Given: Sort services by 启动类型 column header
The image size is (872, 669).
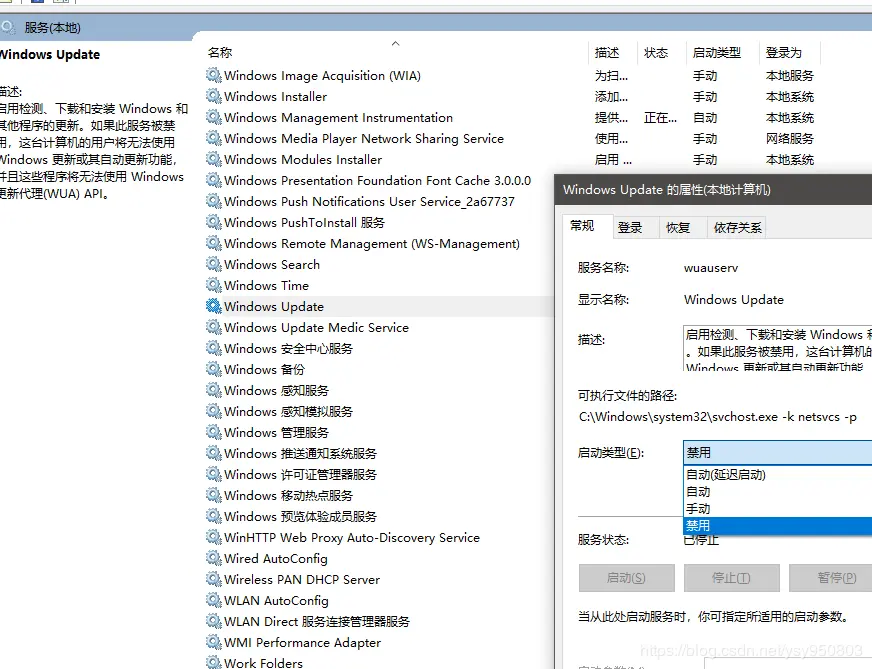Looking at the screenshot, I should [722, 52].
